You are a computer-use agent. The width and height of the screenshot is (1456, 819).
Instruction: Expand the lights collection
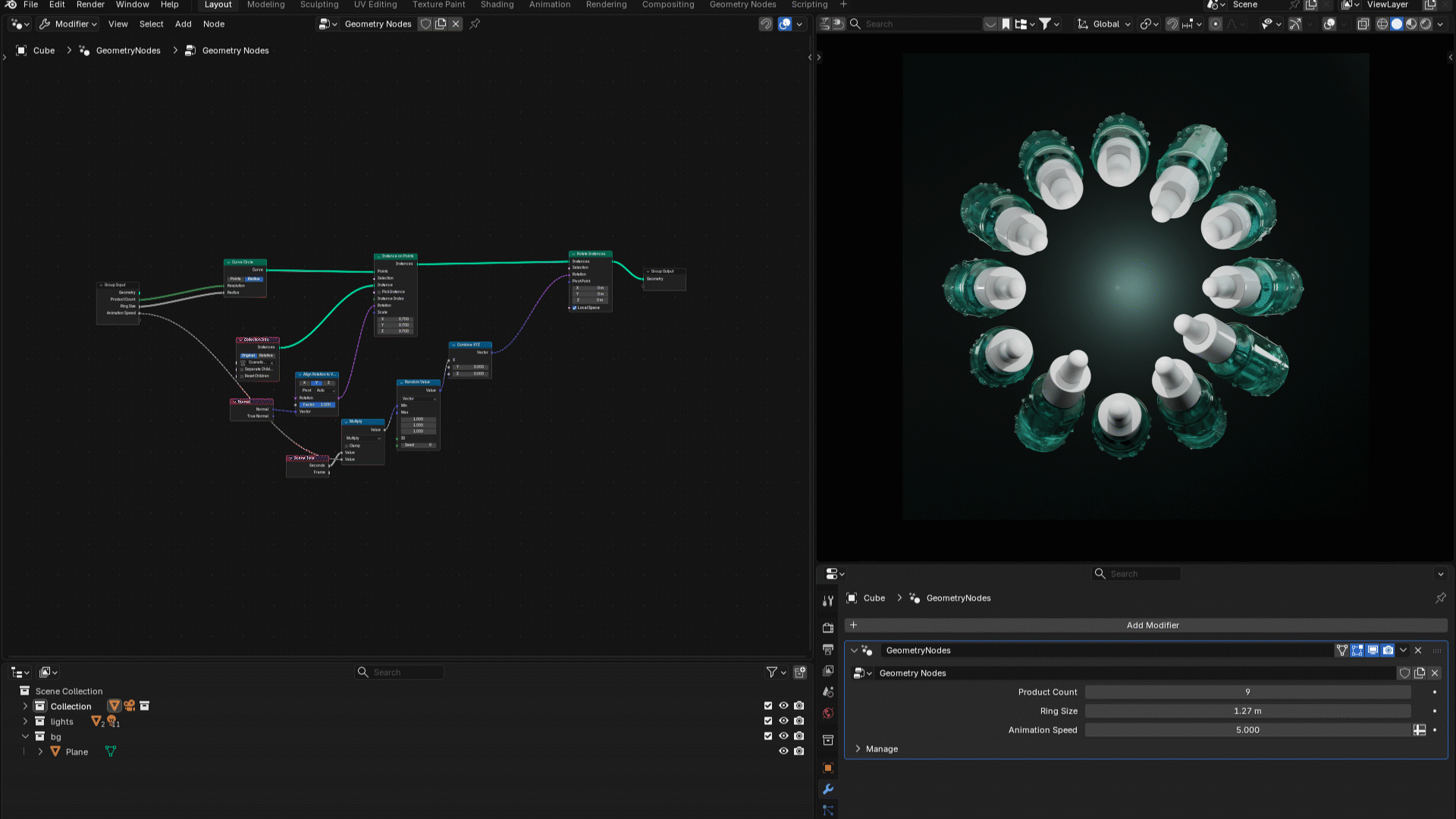(x=25, y=721)
